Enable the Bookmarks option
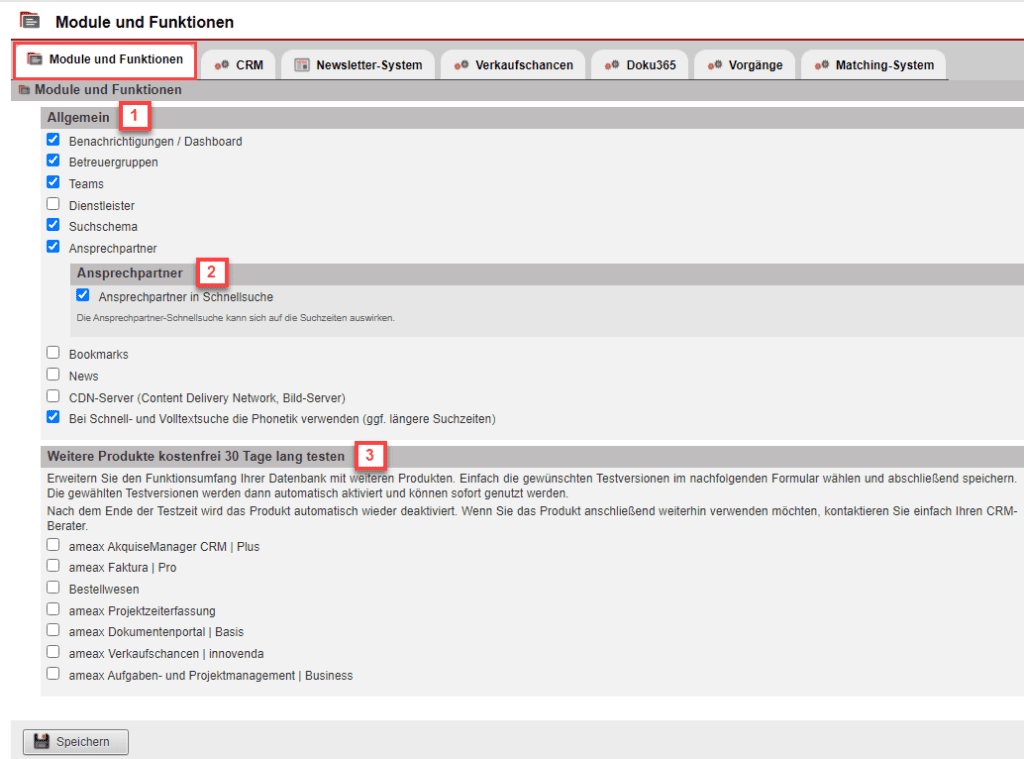The image size is (1024, 759). [52, 353]
